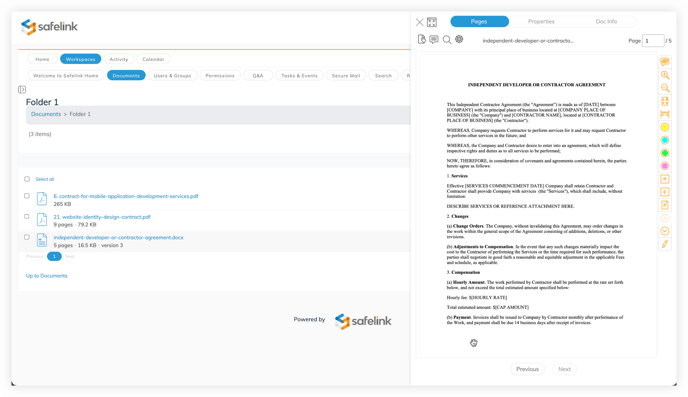Viewport: 688px width, 397px height.
Task: Open the Permissions tab
Action: coord(220,76)
